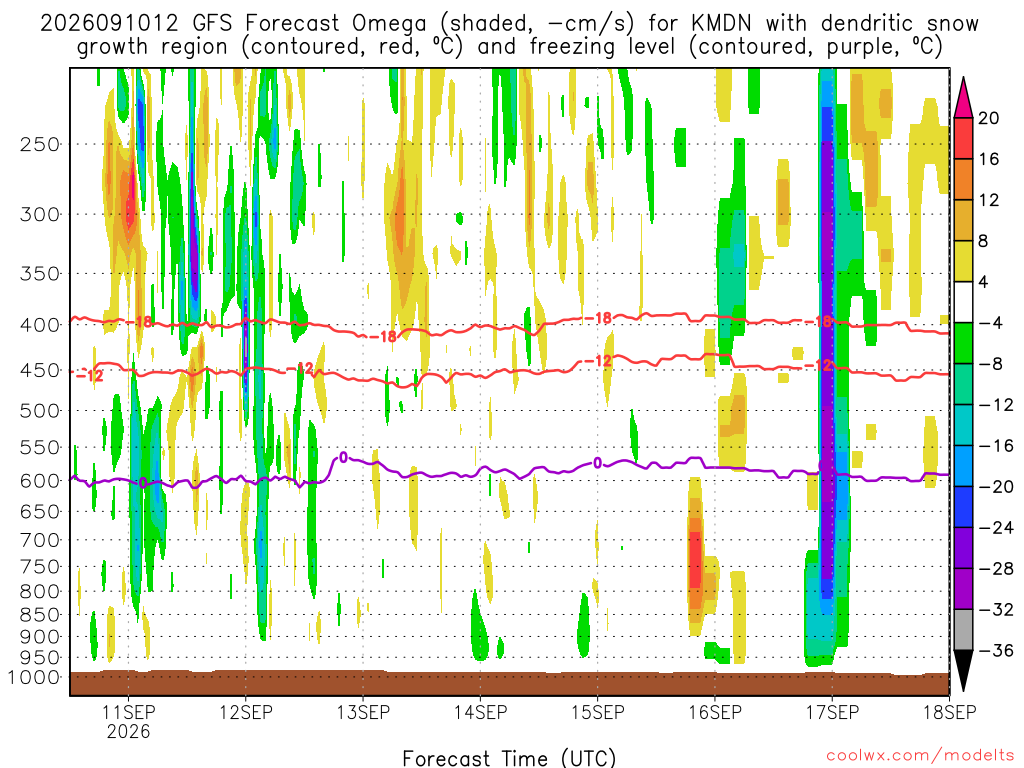This screenshot has width=1024, height=768.
Task: Click the red -12 contour label at left edge
Action: click(x=89, y=376)
